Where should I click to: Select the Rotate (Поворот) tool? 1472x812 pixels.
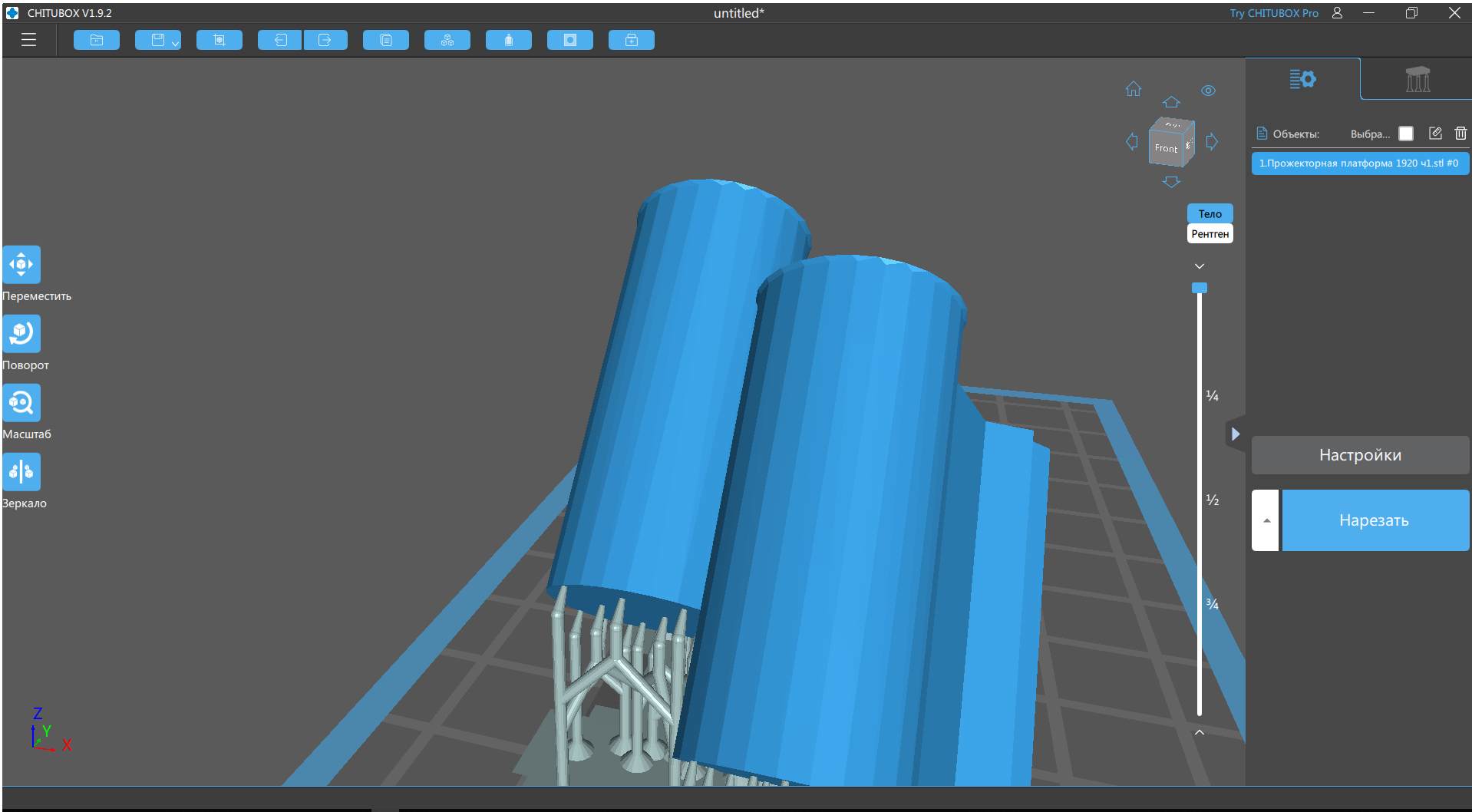click(21, 334)
